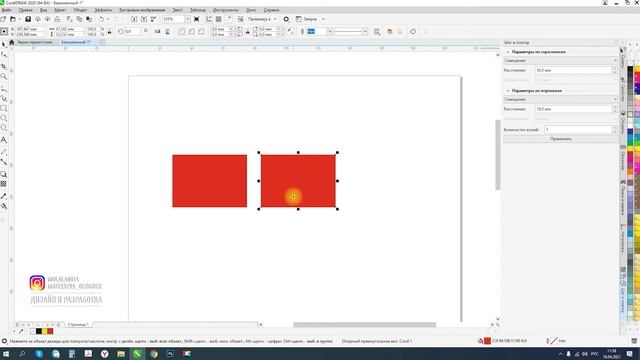Select the Color Eyedropper tool
640x360 pixels.
click(x=4, y=196)
